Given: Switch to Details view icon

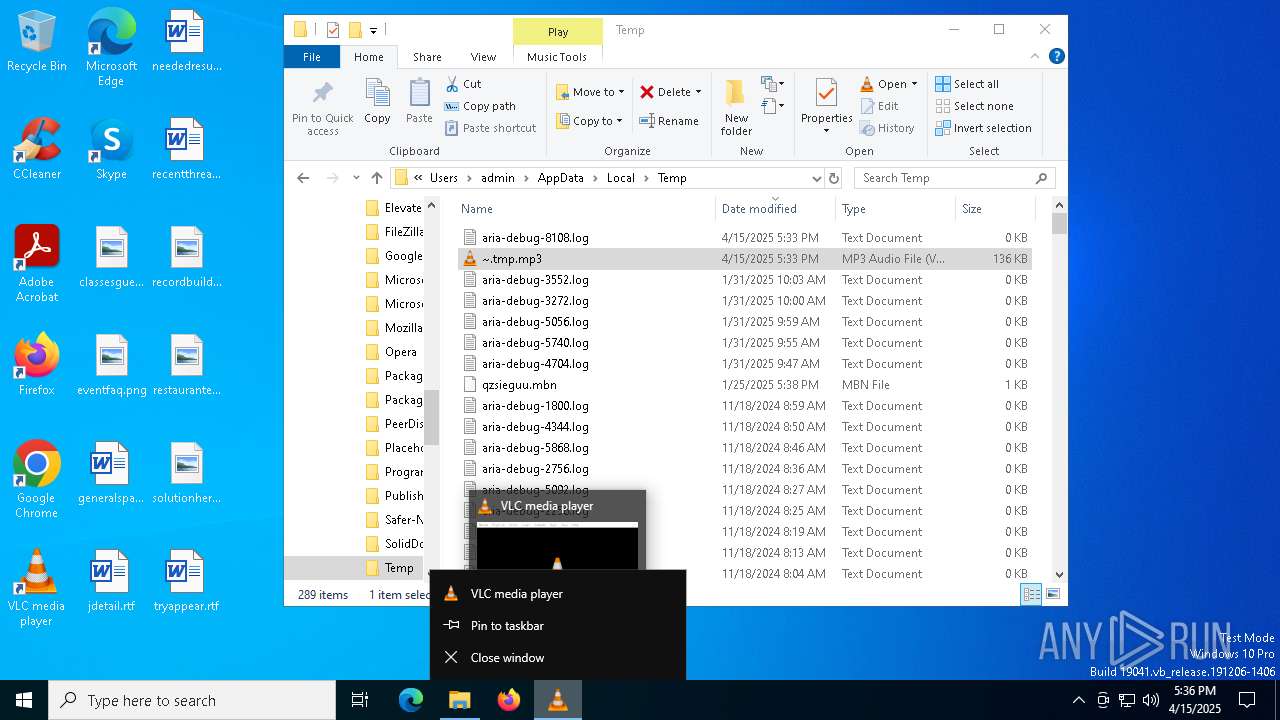Looking at the screenshot, I should [x=1031, y=594].
